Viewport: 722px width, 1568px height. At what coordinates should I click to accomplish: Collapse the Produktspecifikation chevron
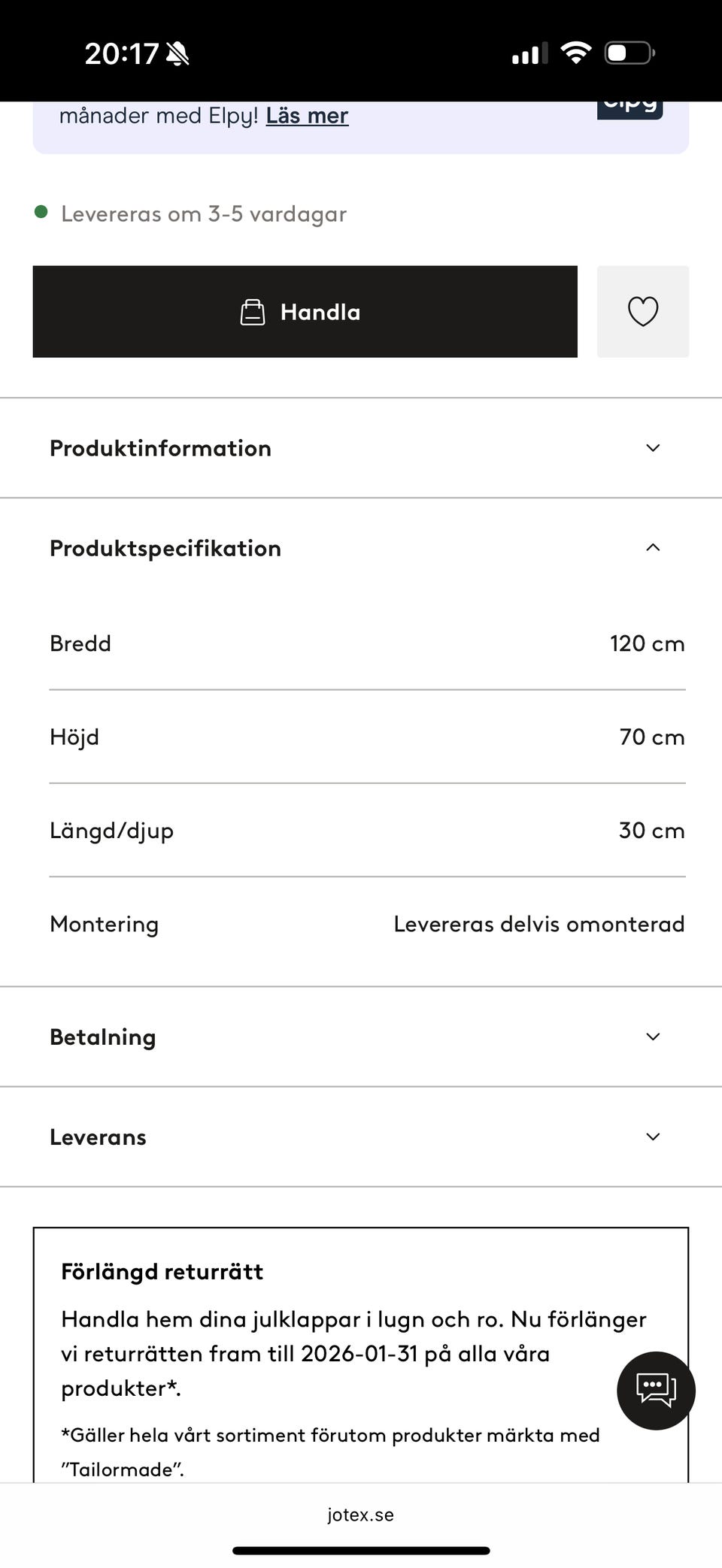[x=653, y=548]
